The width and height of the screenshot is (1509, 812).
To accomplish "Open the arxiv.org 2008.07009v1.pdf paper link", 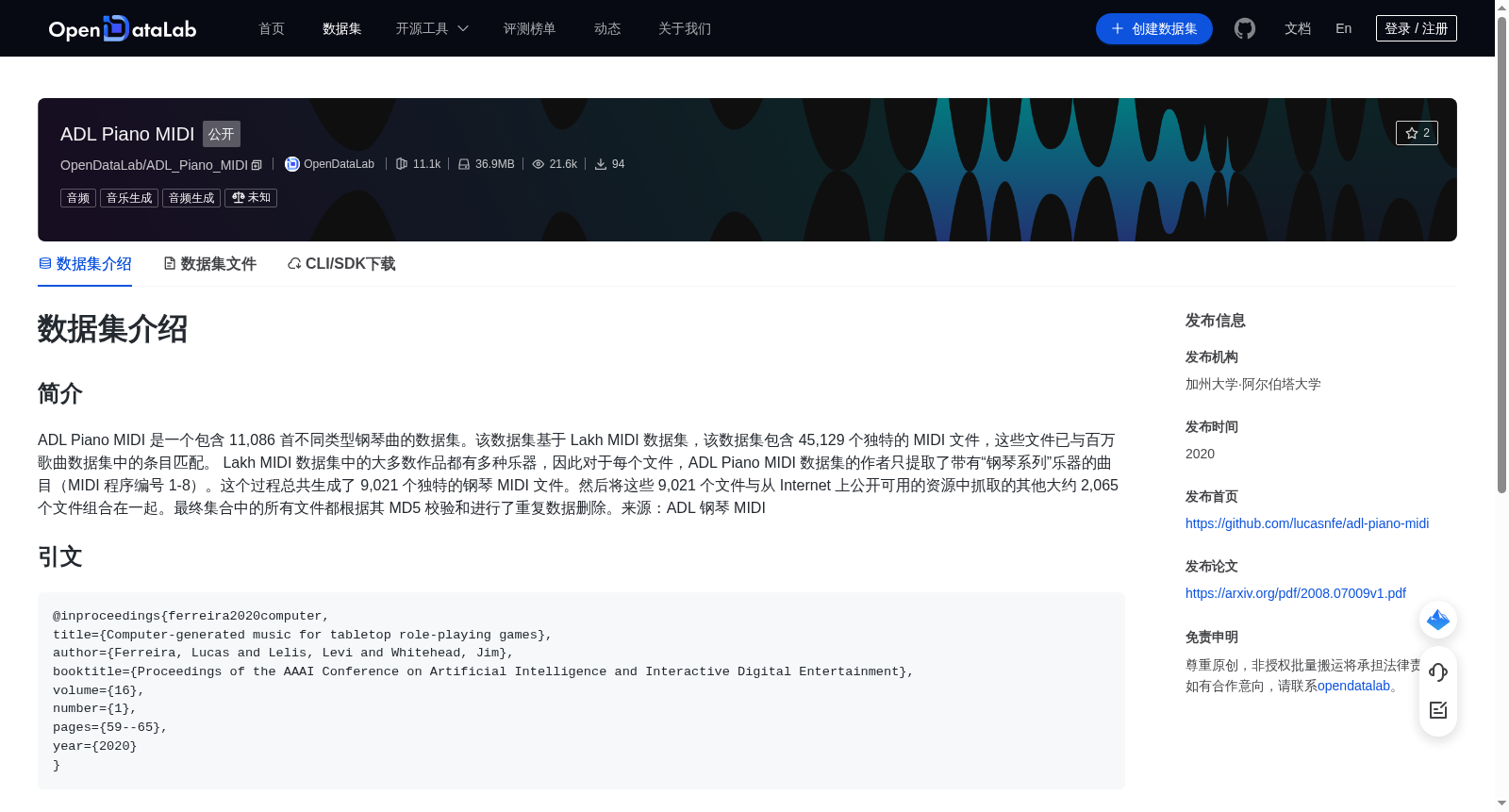I will coord(1296,593).
